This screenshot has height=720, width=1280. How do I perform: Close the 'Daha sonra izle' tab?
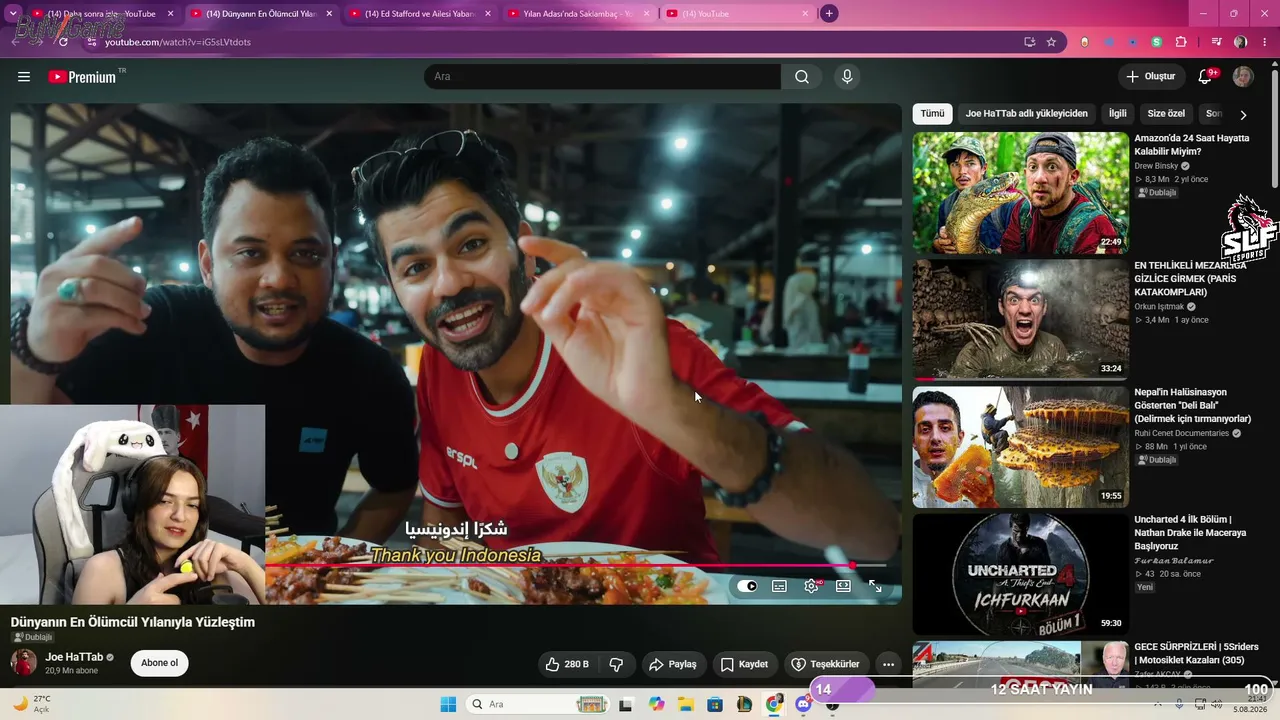[x=170, y=14]
